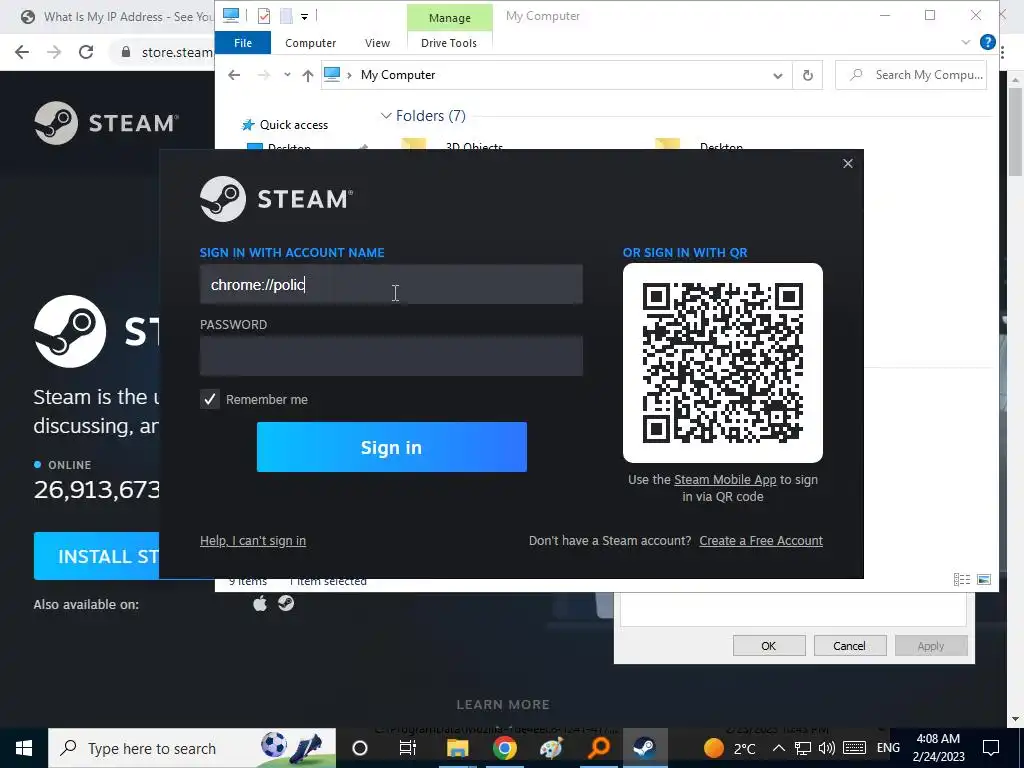Viewport: 1024px width, 768px height.
Task: Close the Steam sign-in dialog
Action: point(848,163)
